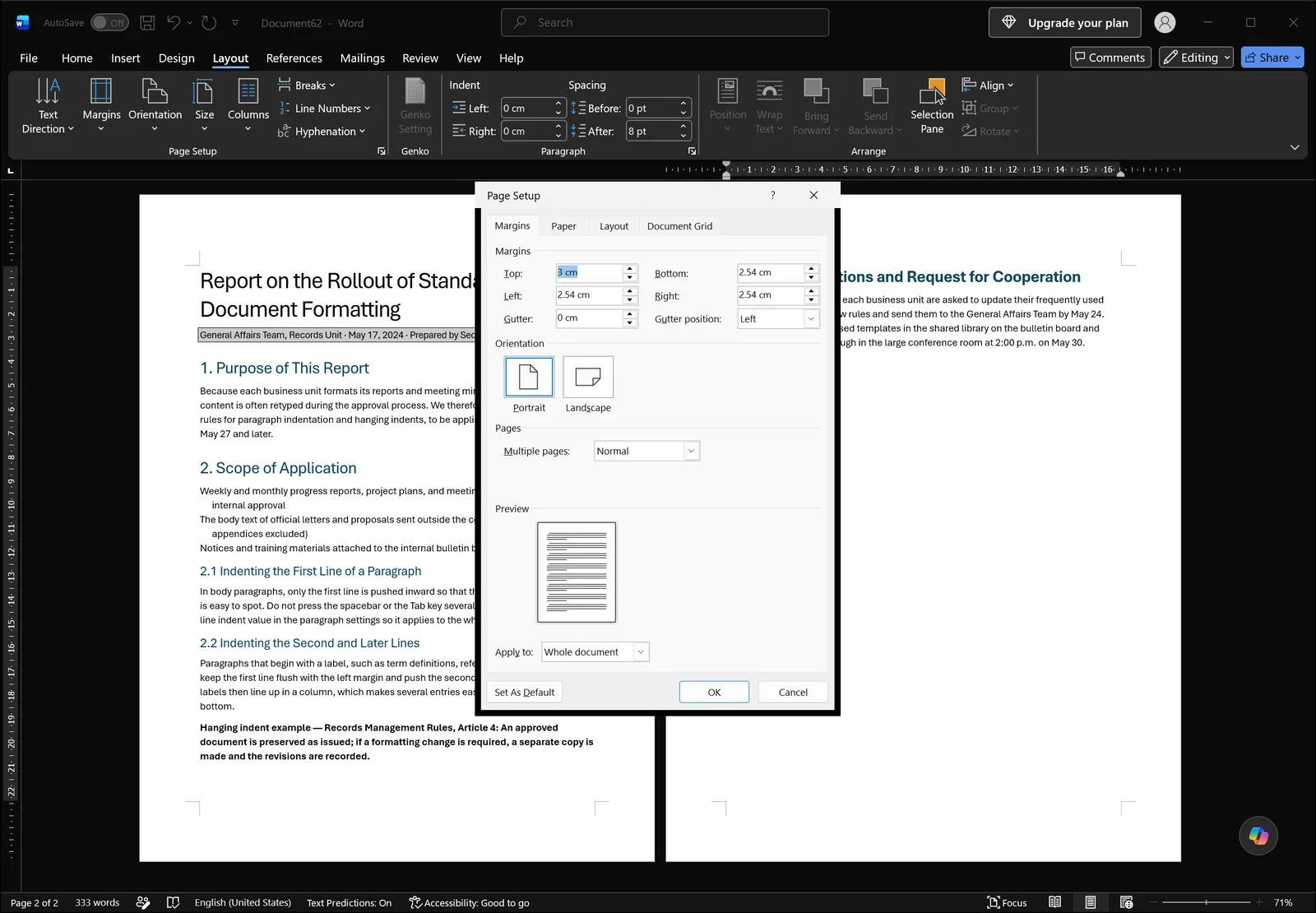Switch to the Paper tab
Image resolution: width=1316 pixels, height=913 pixels.
coord(563,226)
